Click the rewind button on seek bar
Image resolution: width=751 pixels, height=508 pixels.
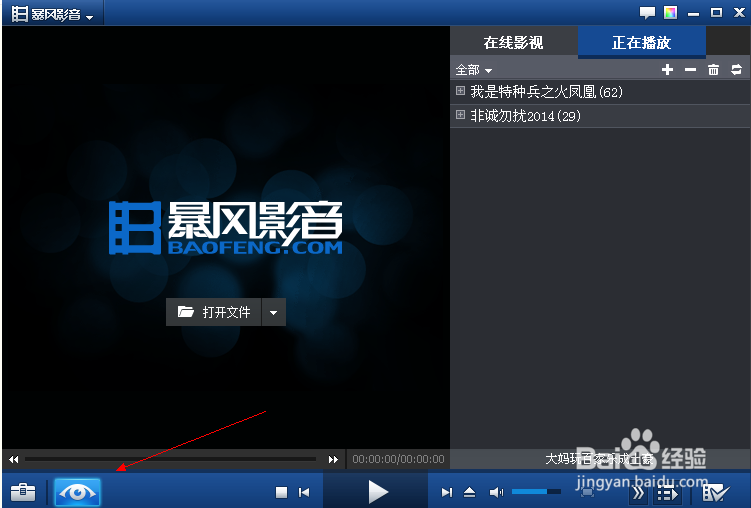tap(13, 459)
